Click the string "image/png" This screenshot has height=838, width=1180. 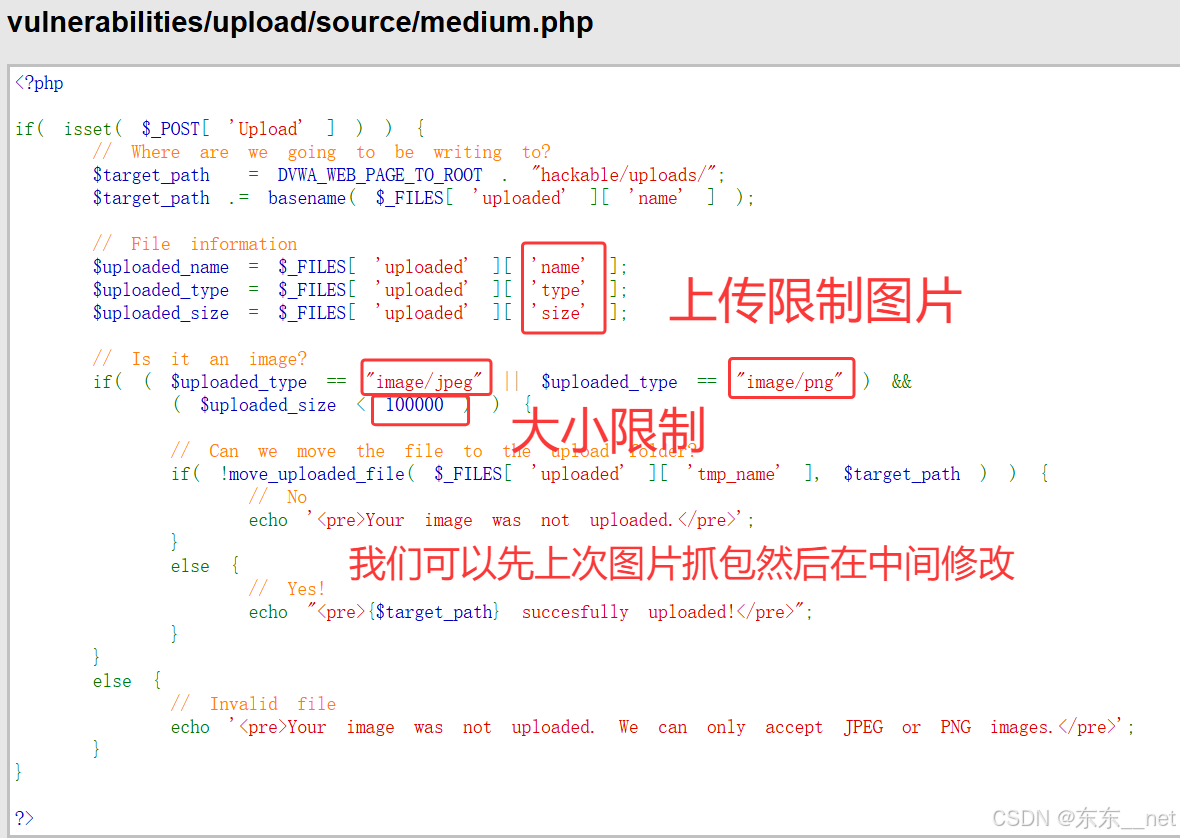point(789,381)
